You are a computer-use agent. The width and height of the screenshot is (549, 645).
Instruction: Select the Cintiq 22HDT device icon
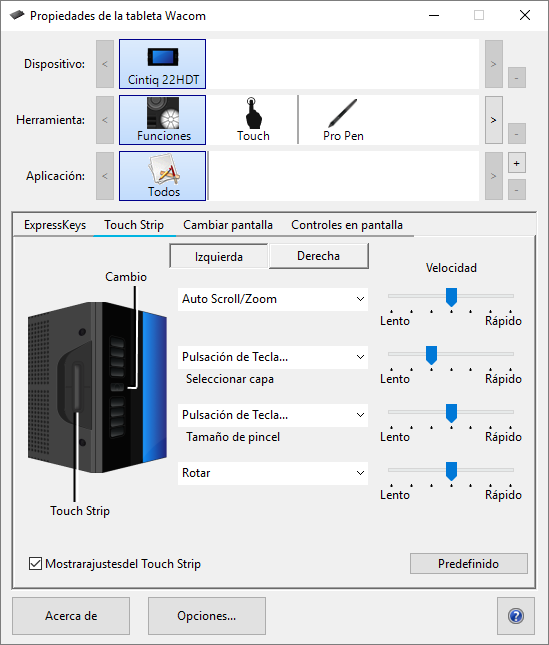pyautogui.click(x=162, y=64)
